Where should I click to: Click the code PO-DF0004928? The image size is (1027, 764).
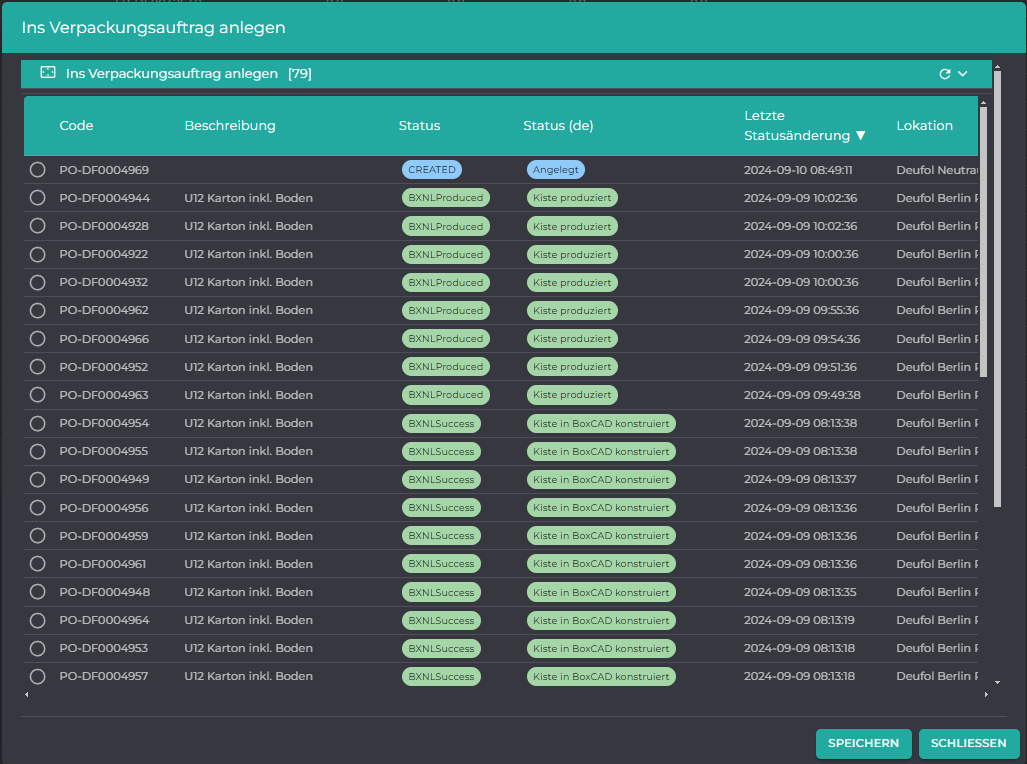104,226
